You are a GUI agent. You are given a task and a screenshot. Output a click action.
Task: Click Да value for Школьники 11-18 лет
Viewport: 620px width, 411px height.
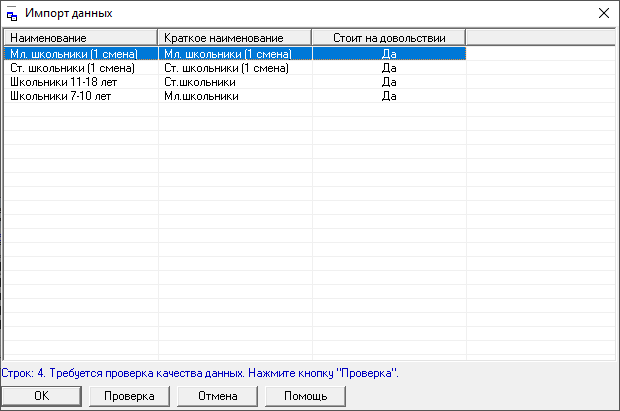pos(390,82)
